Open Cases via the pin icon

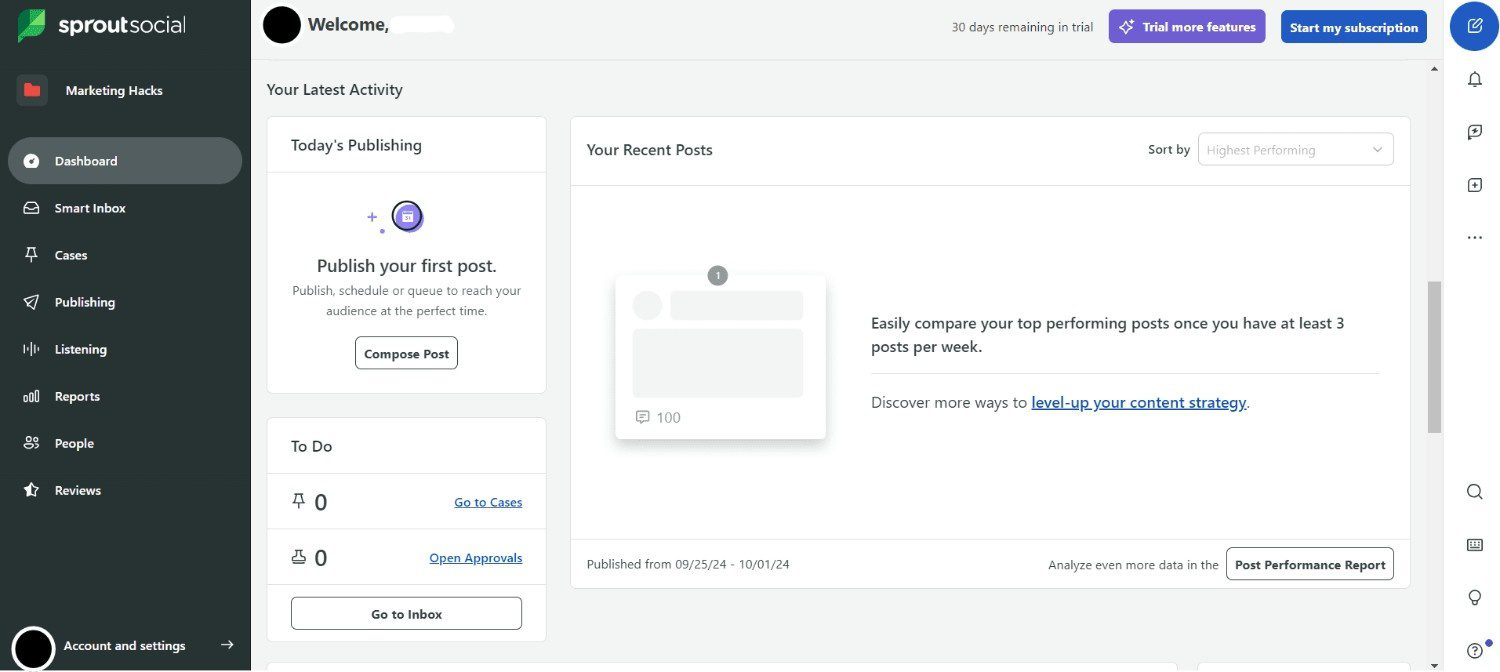point(31,255)
